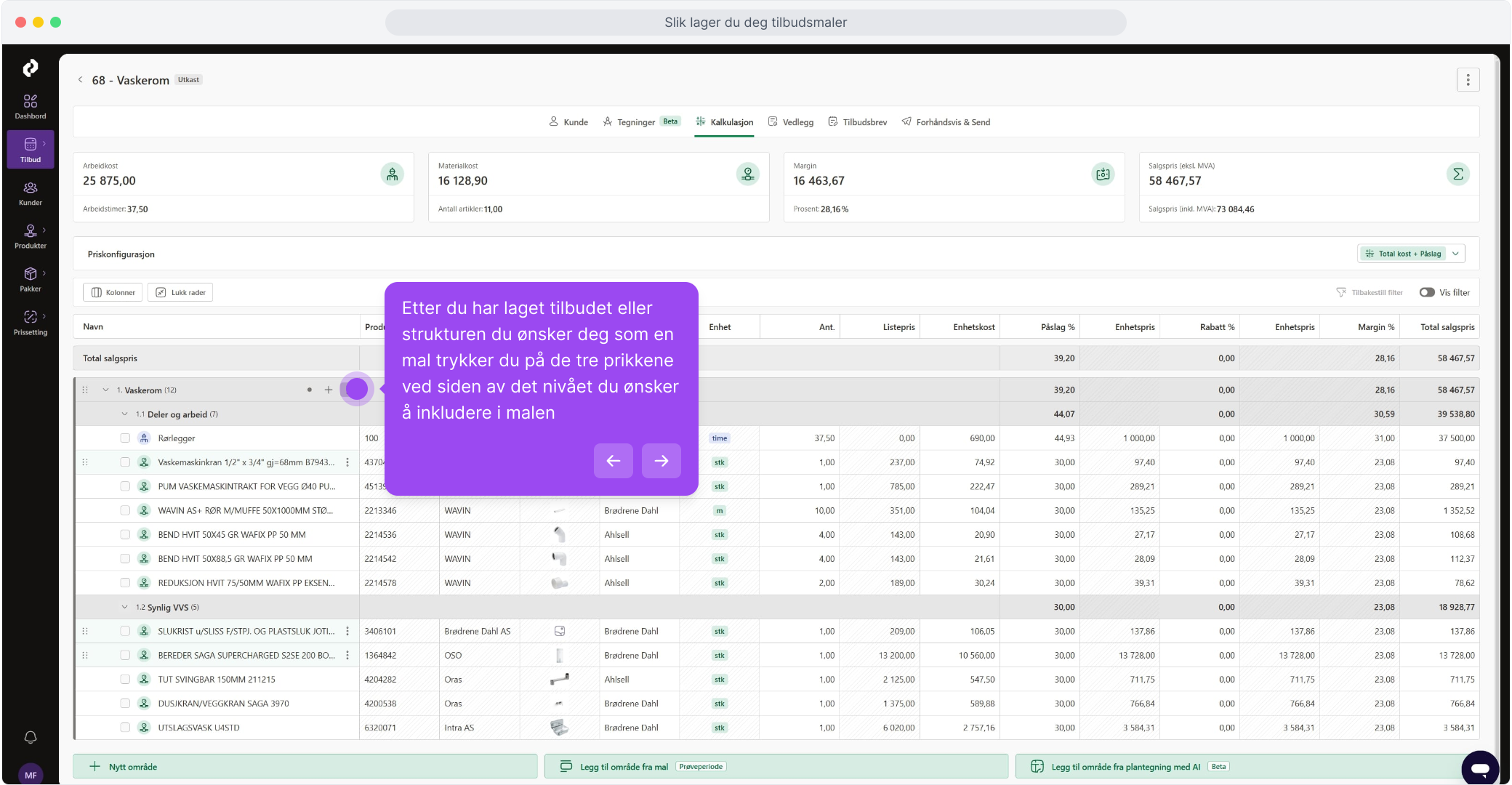Click the app logo in the sidebar
The height and width of the screenshot is (785, 1512).
(31, 68)
